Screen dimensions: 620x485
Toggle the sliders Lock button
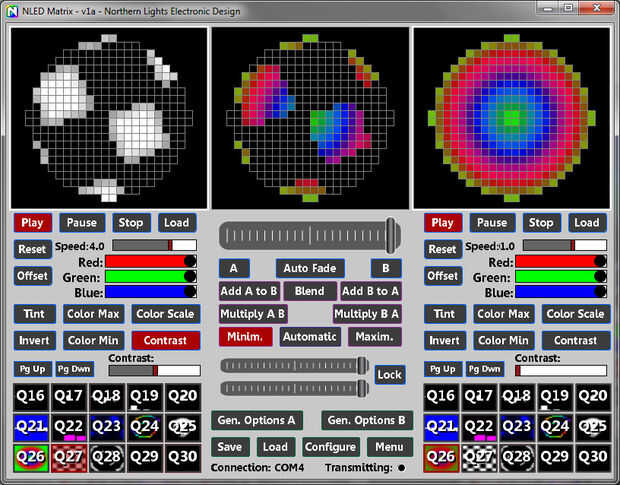tap(390, 375)
